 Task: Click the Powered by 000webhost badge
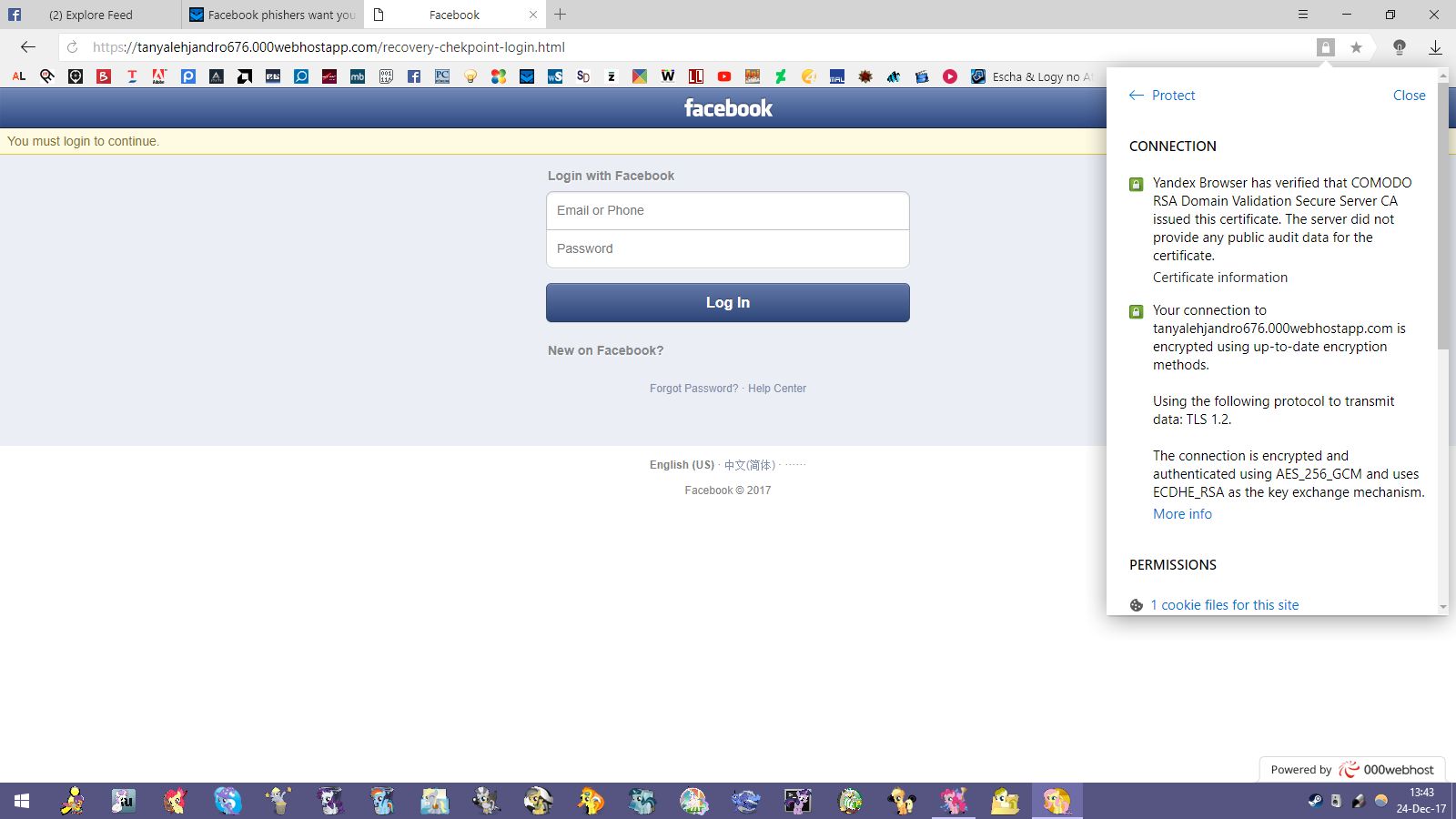pyautogui.click(x=1352, y=770)
